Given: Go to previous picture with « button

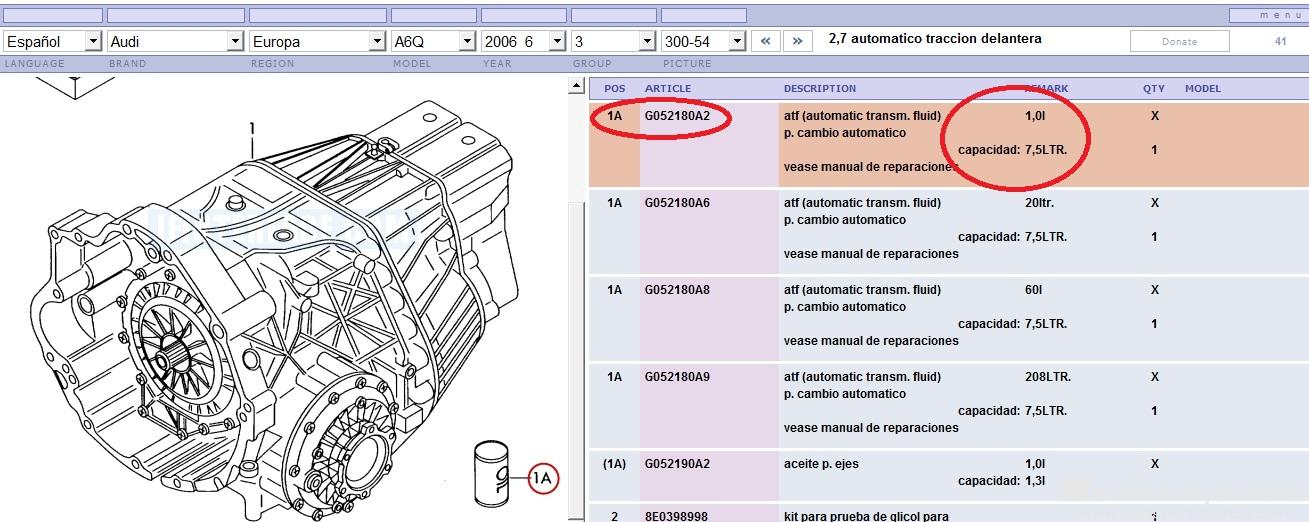Looking at the screenshot, I should (766, 41).
